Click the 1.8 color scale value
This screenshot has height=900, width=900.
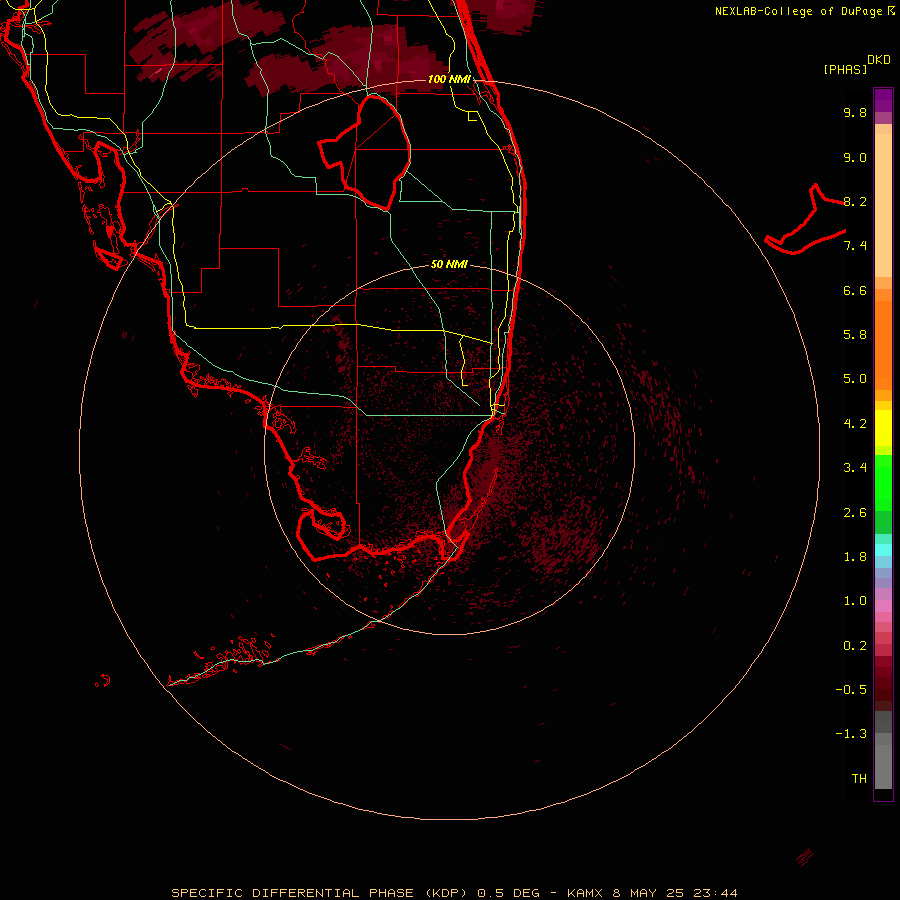pyautogui.click(x=855, y=557)
